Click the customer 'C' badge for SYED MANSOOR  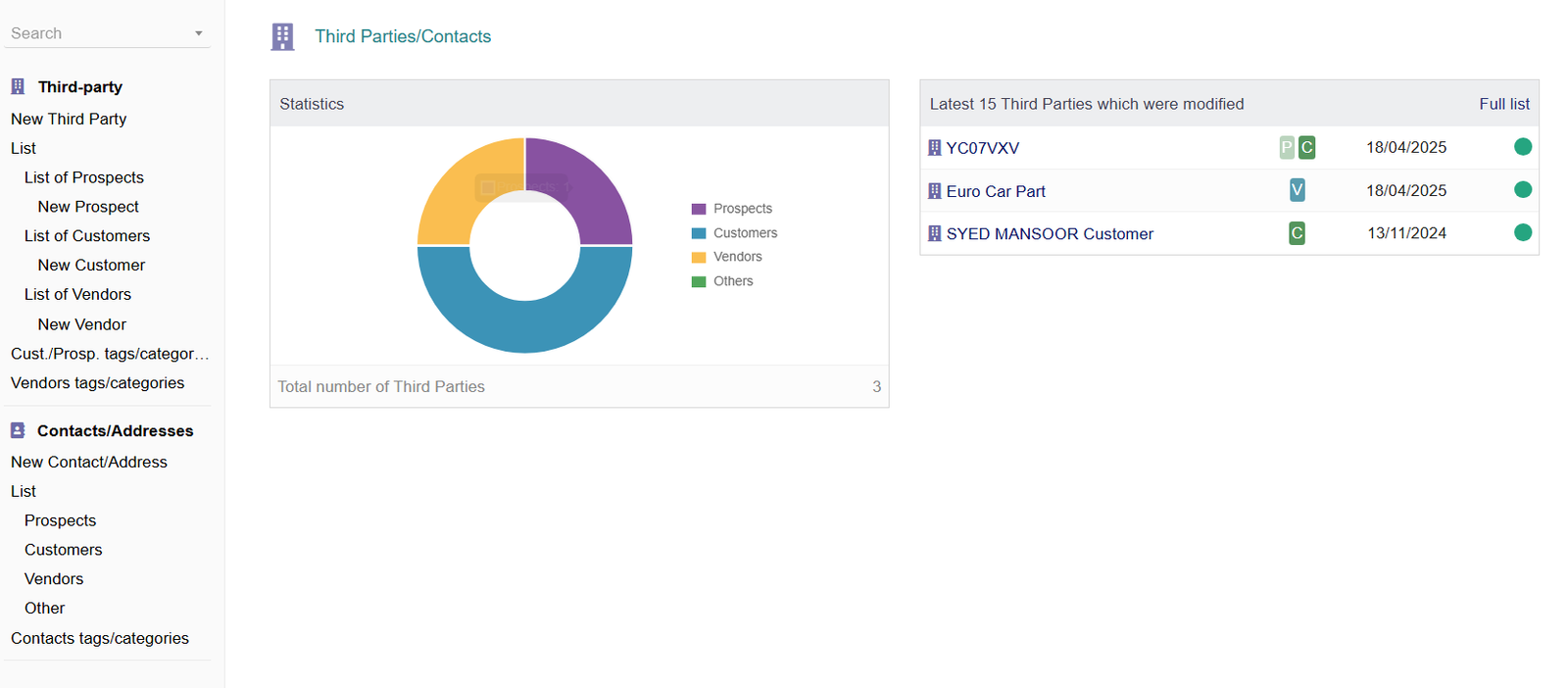pyautogui.click(x=1297, y=233)
